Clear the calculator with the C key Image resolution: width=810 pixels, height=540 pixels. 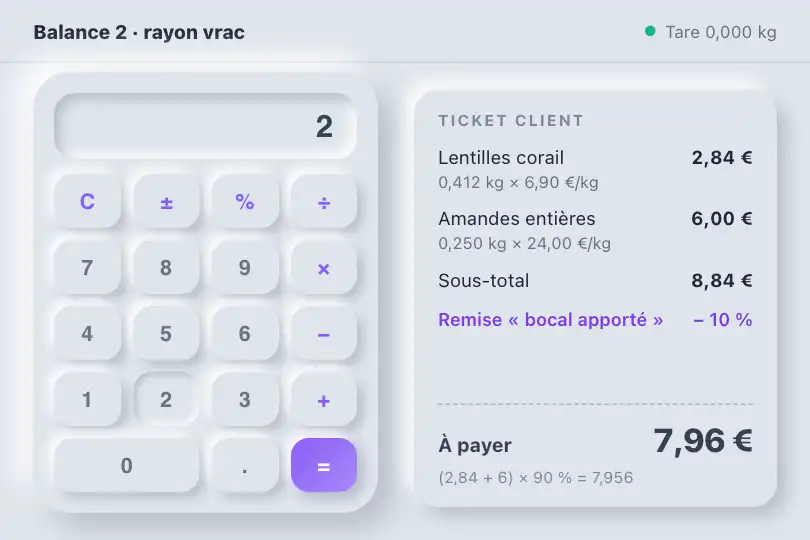point(87,202)
